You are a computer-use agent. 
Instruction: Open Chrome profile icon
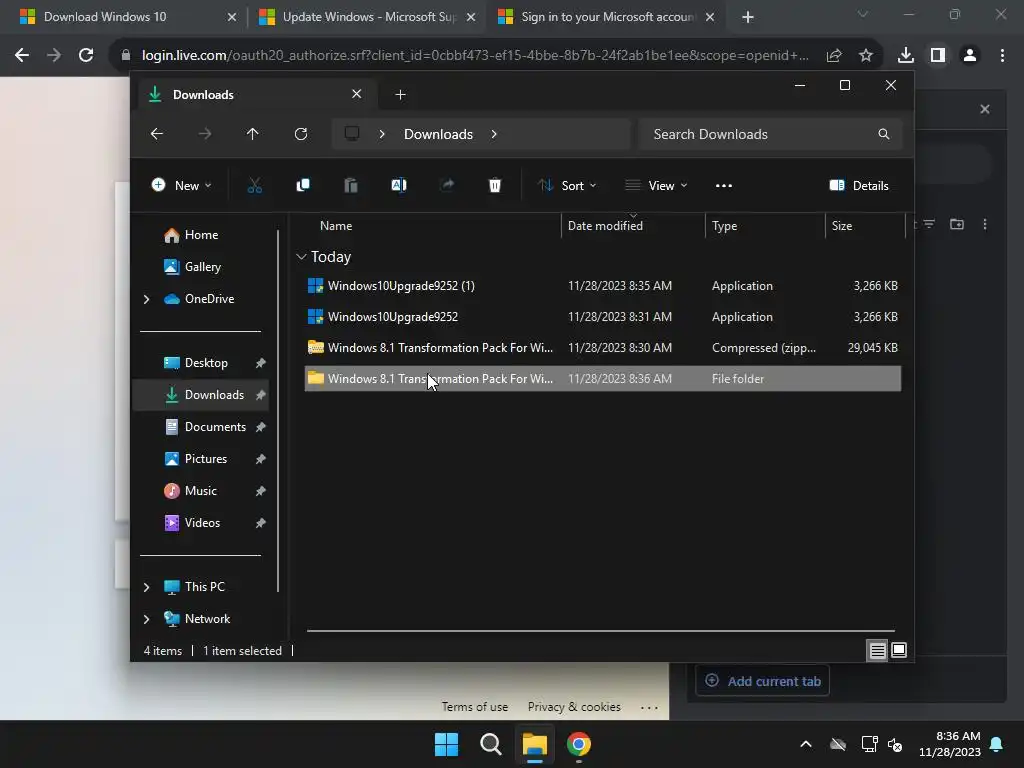click(x=970, y=56)
